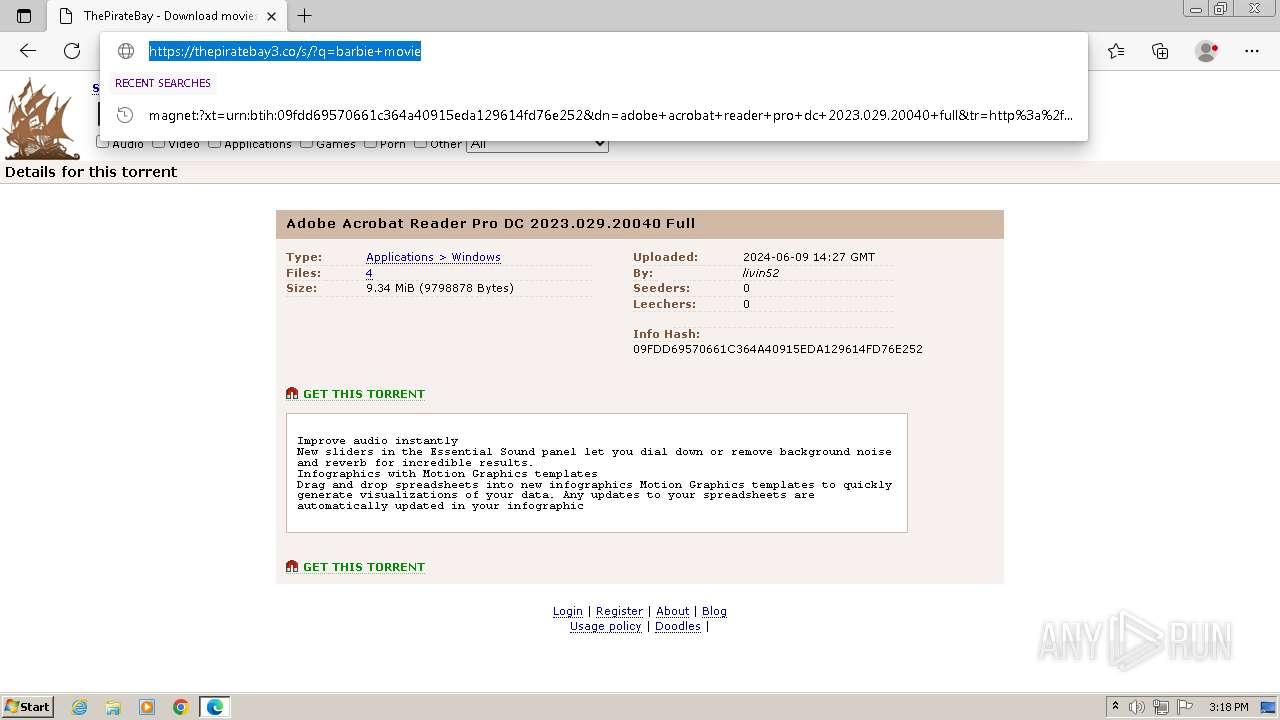
Task: Open the Blog link
Action: (x=714, y=611)
